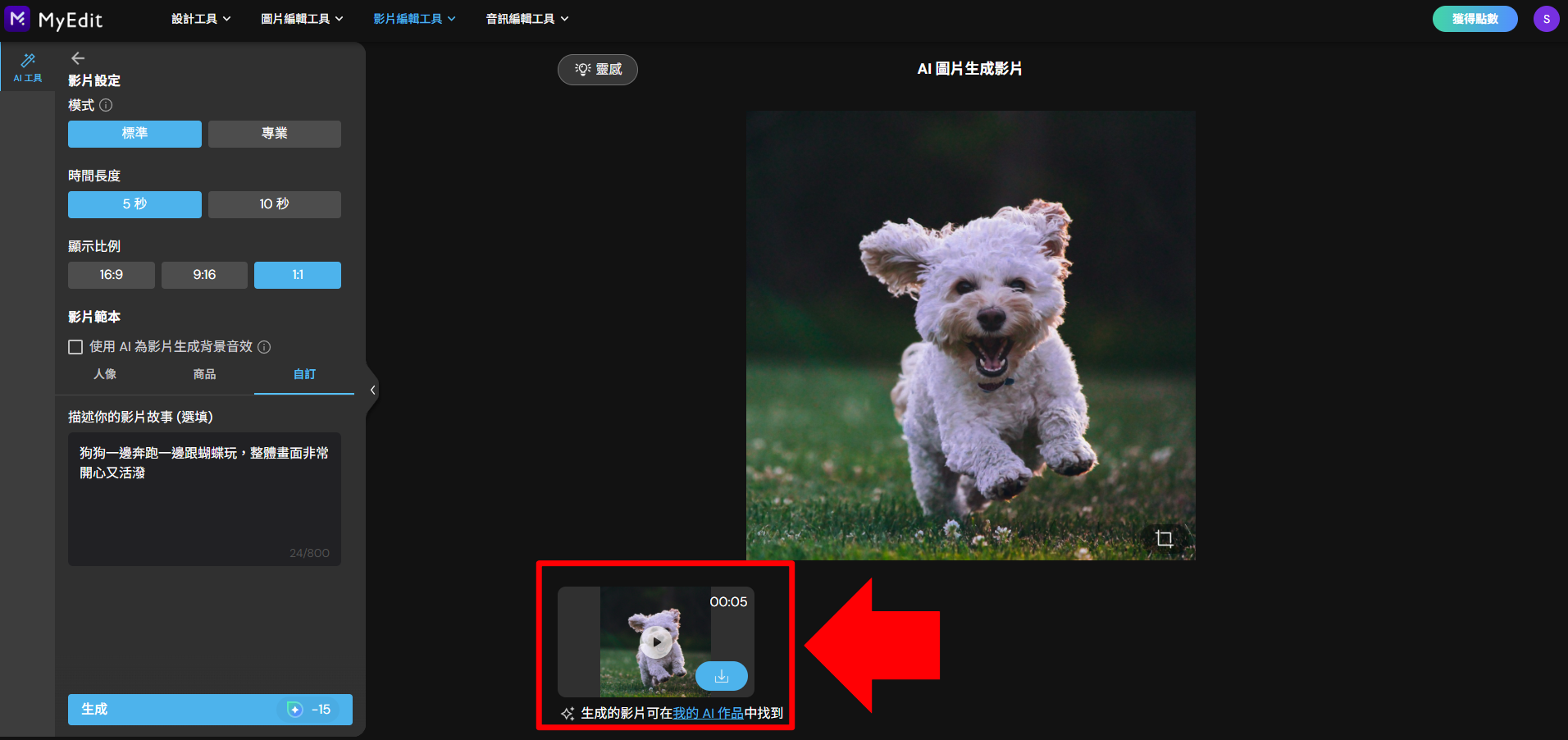Open the user avatar S icon
Screen dimensions: 1568x740
(1546, 19)
